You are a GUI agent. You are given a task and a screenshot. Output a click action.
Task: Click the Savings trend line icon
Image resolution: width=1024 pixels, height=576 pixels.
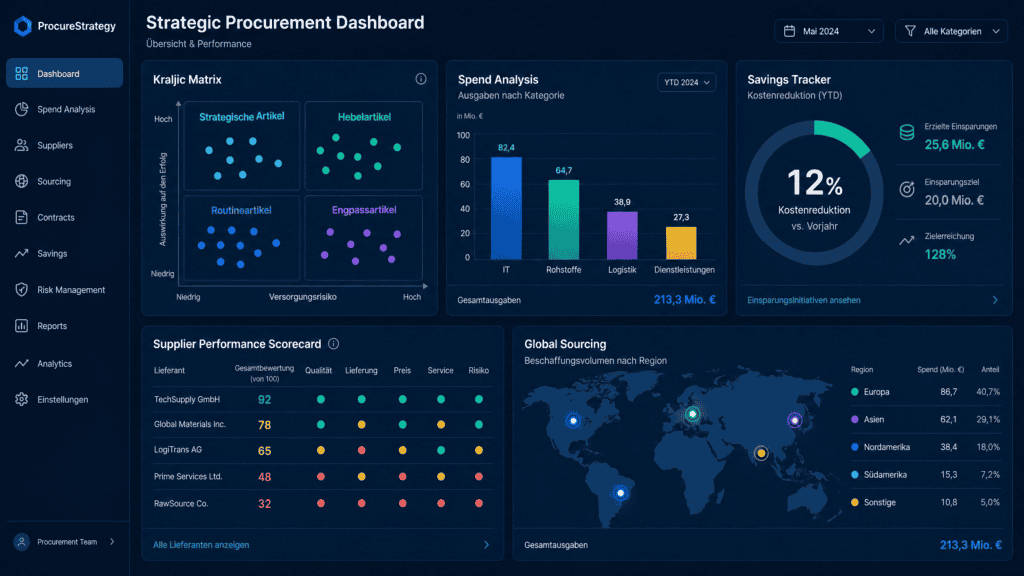click(x=22, y=253)
